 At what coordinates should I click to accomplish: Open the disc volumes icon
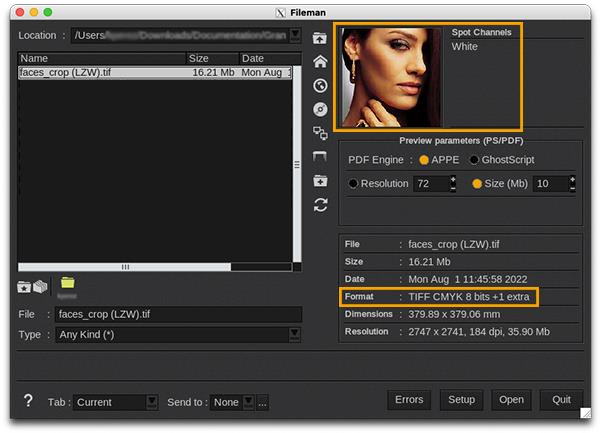[320, 109]
